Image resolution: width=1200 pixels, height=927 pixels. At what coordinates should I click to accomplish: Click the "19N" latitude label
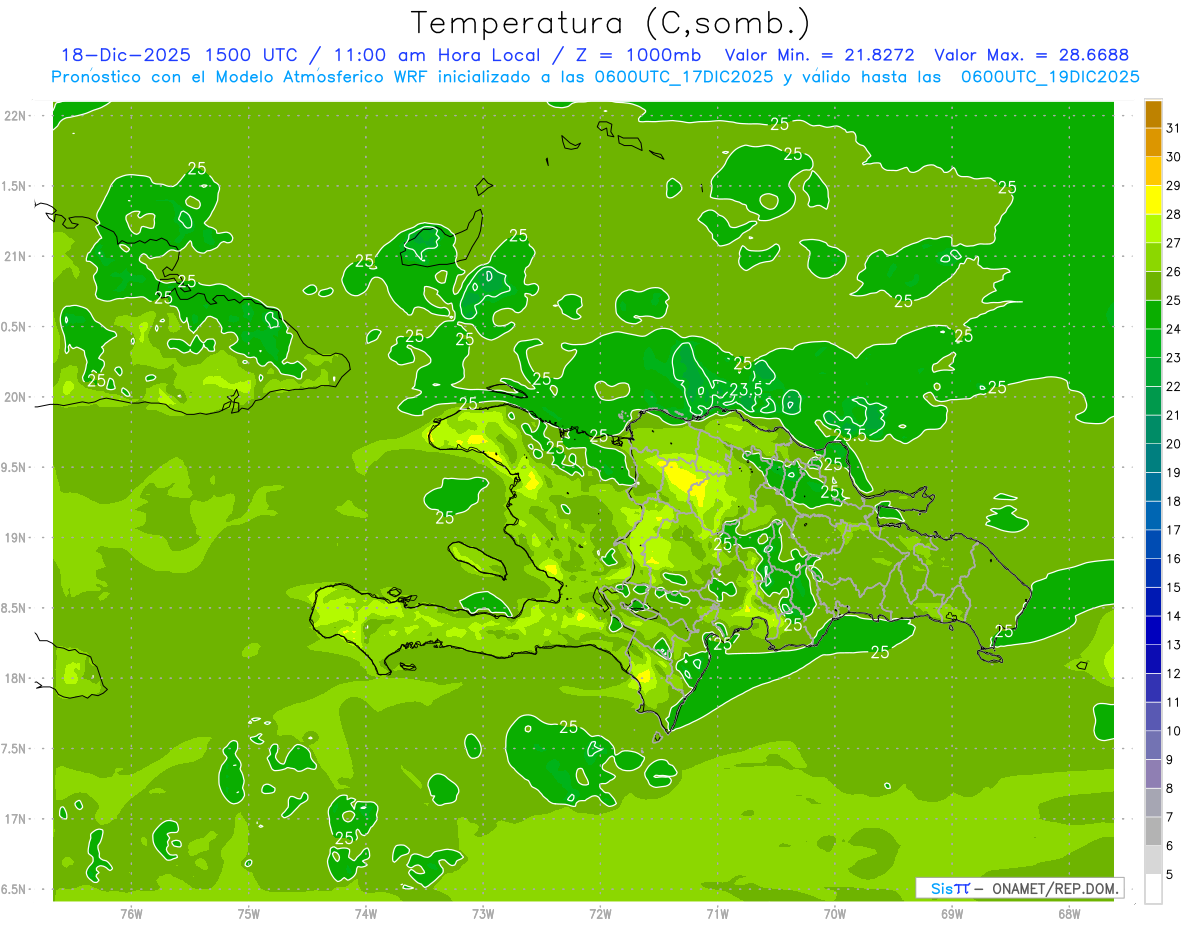pos(15,537)
